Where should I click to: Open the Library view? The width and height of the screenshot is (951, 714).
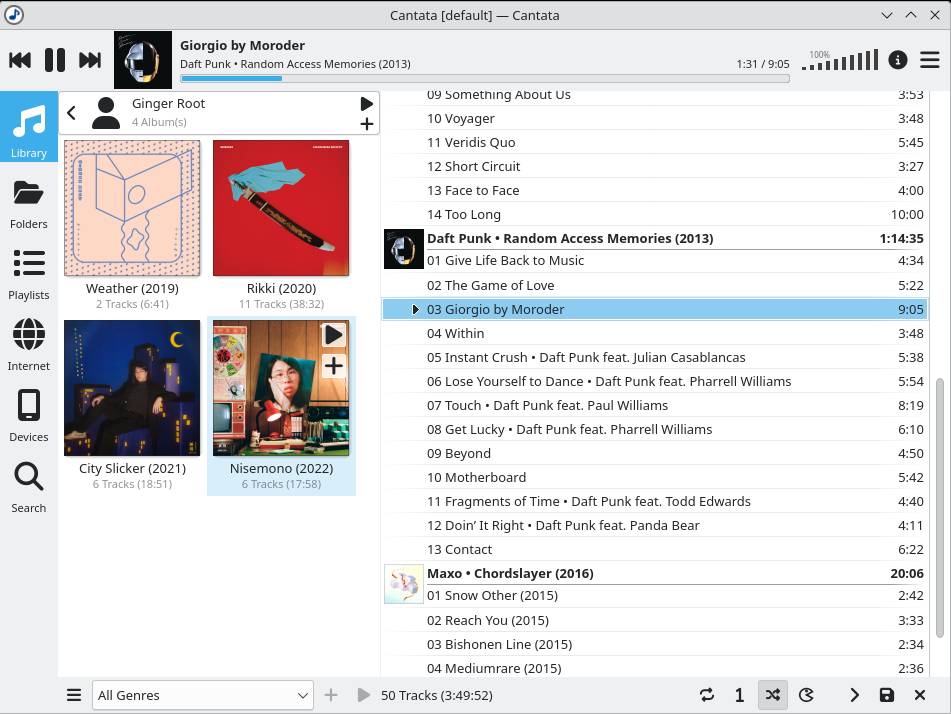coord(29,127)
